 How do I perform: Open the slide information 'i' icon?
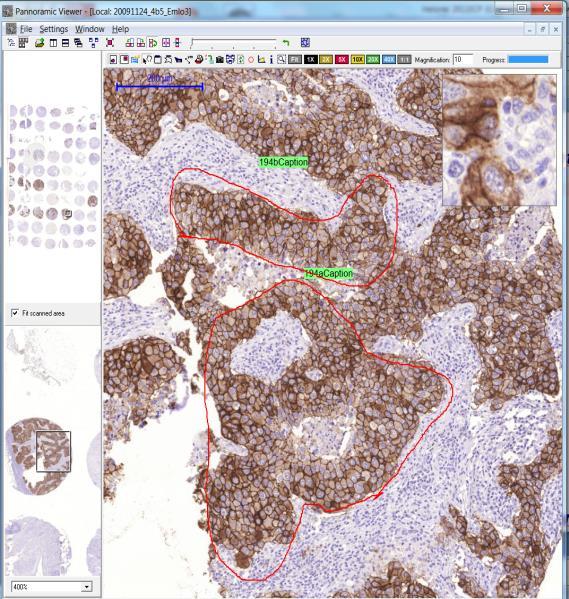[x=271, y=60]
